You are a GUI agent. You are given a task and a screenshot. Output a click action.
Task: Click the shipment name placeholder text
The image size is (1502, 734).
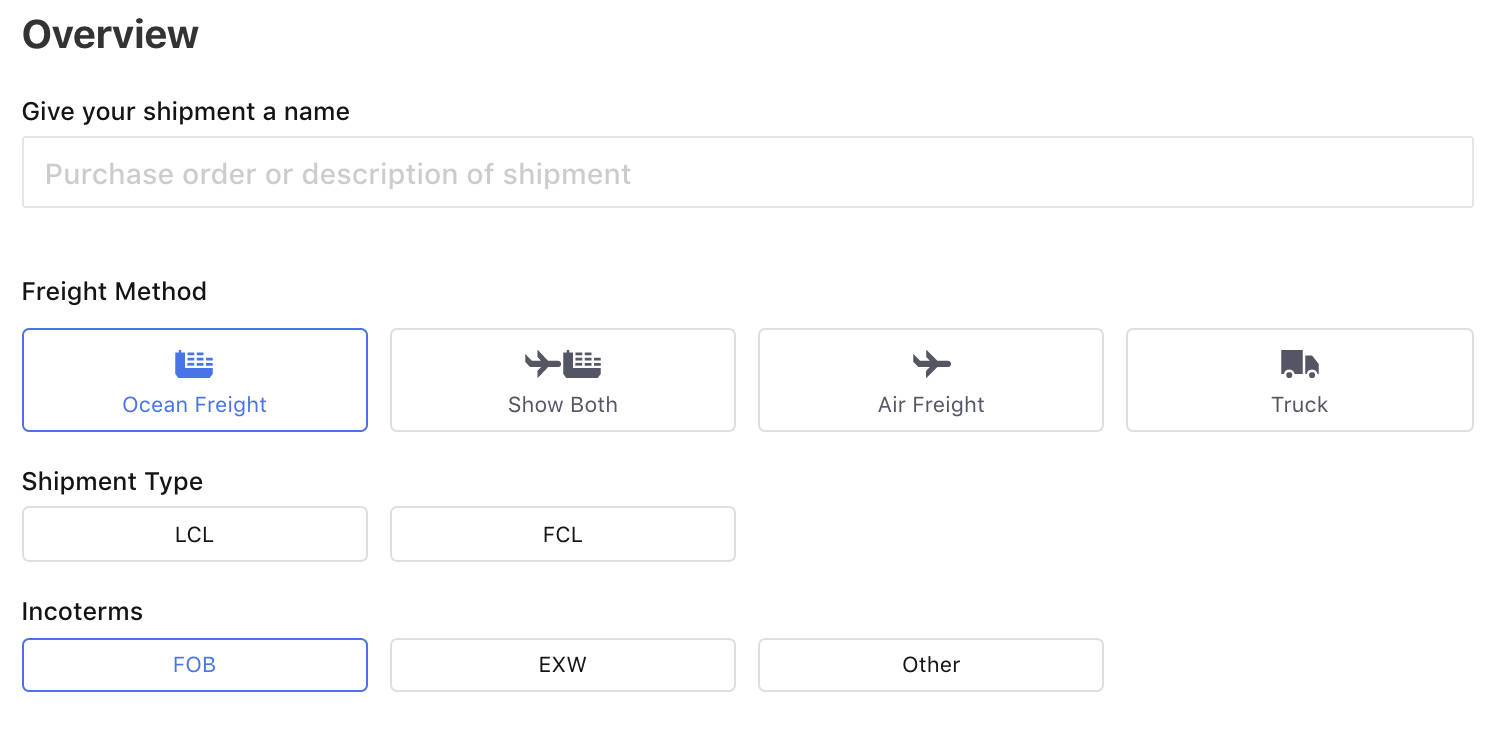[336, 173]
